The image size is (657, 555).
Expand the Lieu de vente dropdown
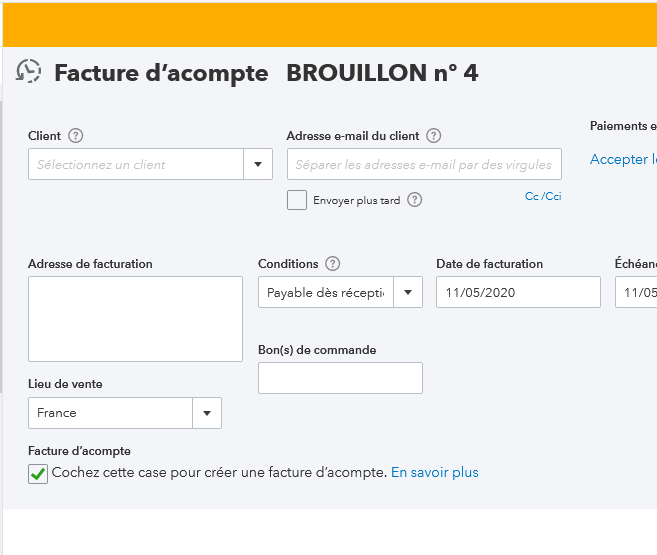[x=207, y=413]
